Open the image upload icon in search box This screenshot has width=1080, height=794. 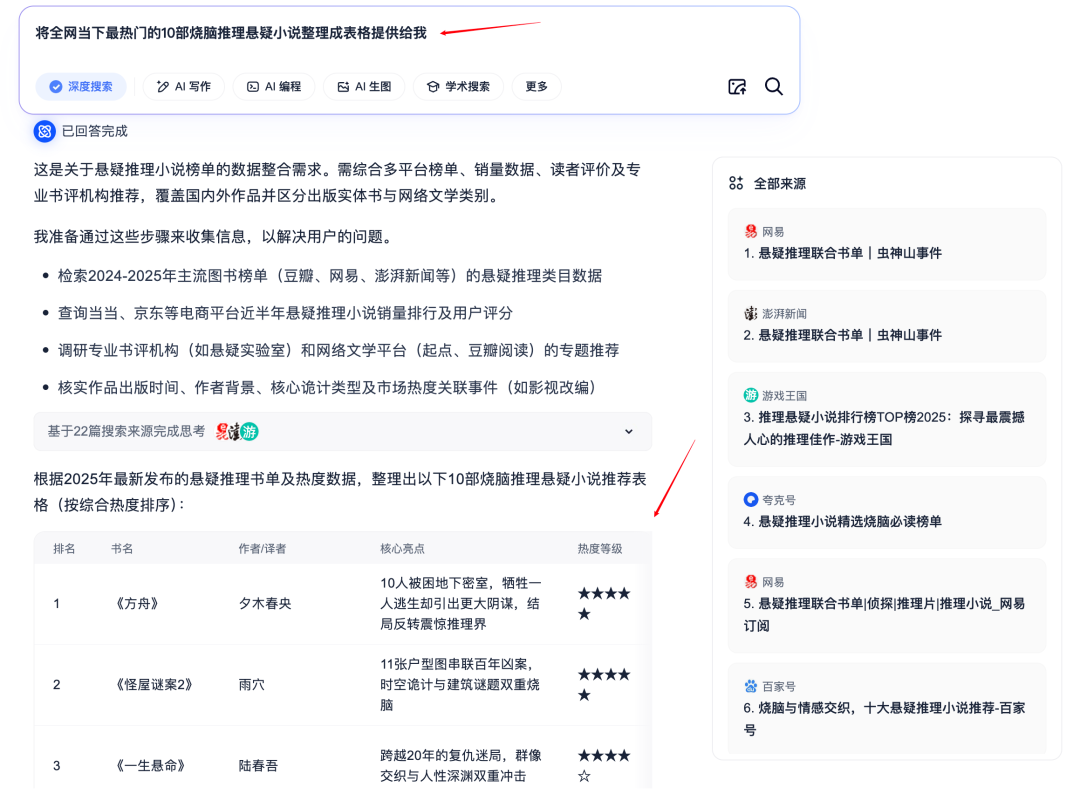tap(737, 87)
